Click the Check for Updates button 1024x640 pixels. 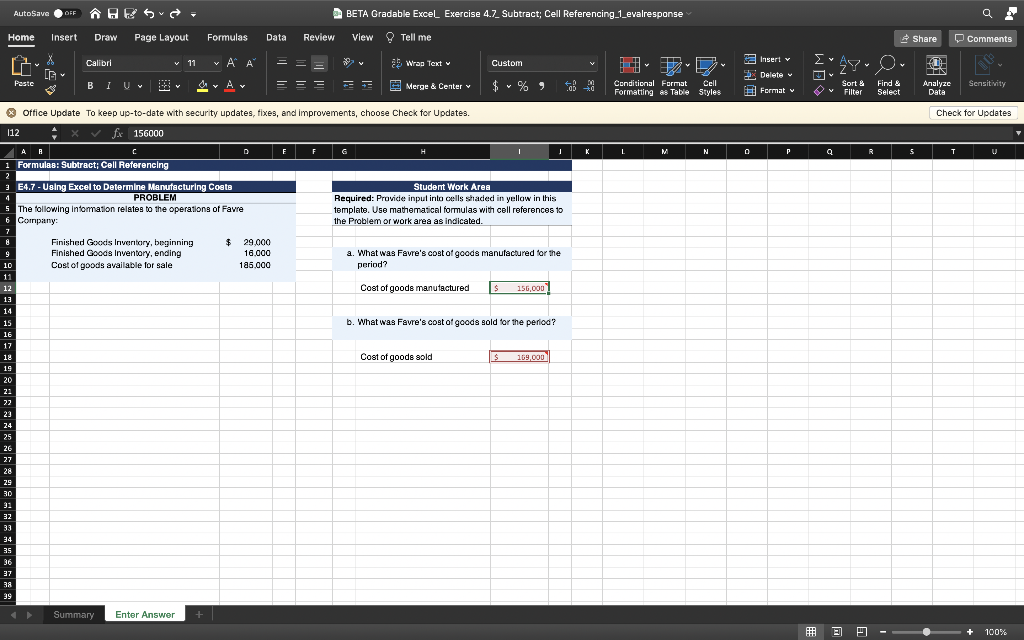(972, 113)
